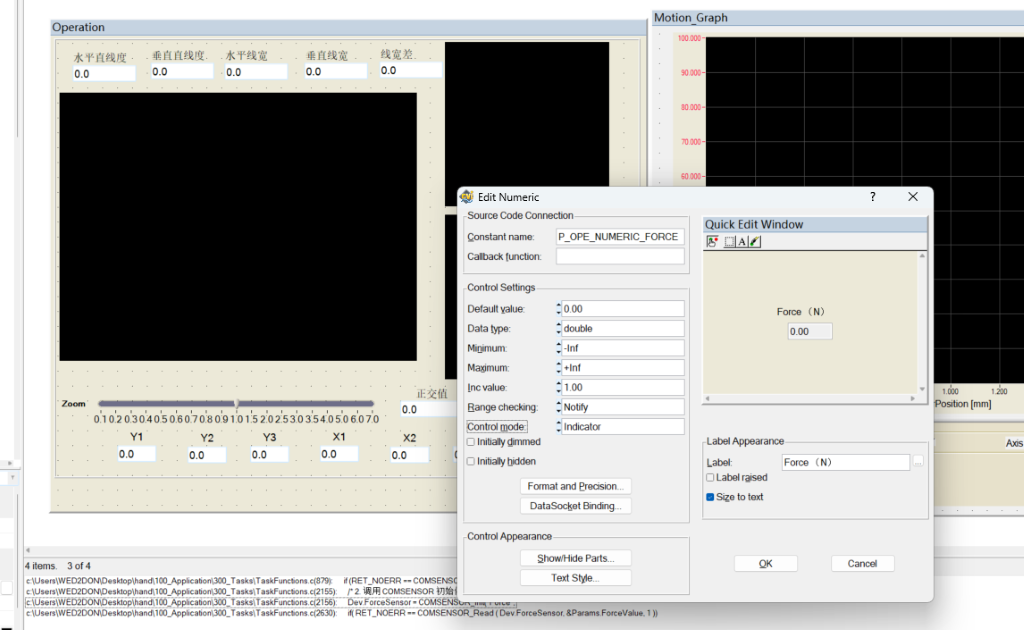Image resolution: width=1024 pixels, height=630 pixels.
Task: Select the operating tool in Quick Edit Window
Action: pyautogui.click(x=712, y=241)
